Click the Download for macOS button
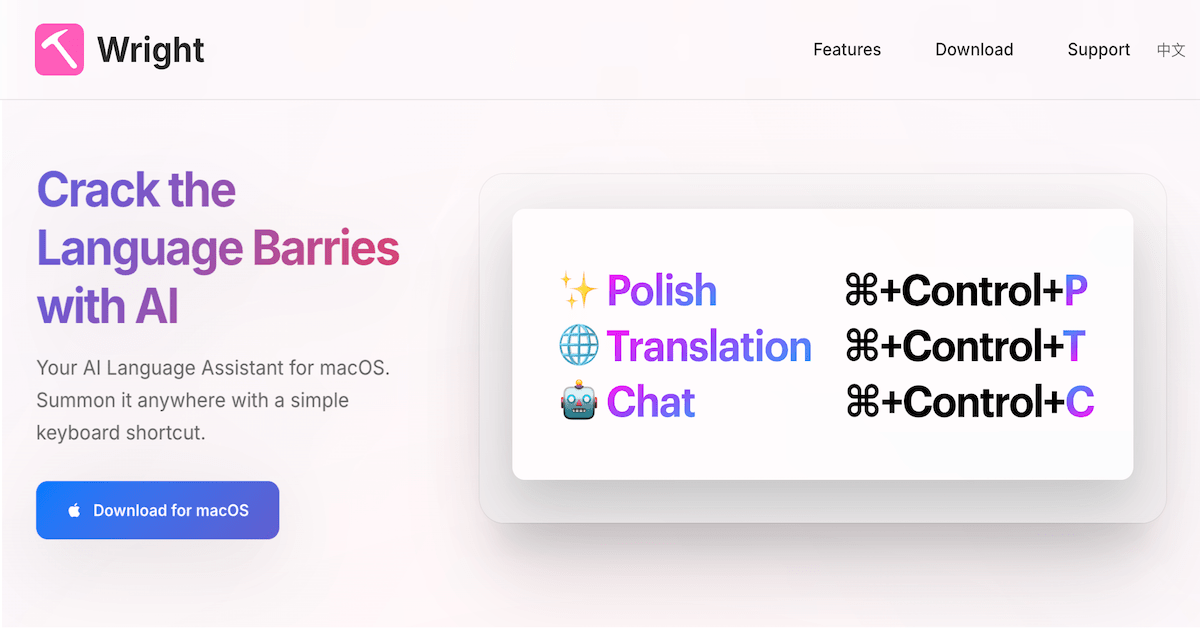The height and width of the screenshot is (630, 1200). [x=157, y=509]
